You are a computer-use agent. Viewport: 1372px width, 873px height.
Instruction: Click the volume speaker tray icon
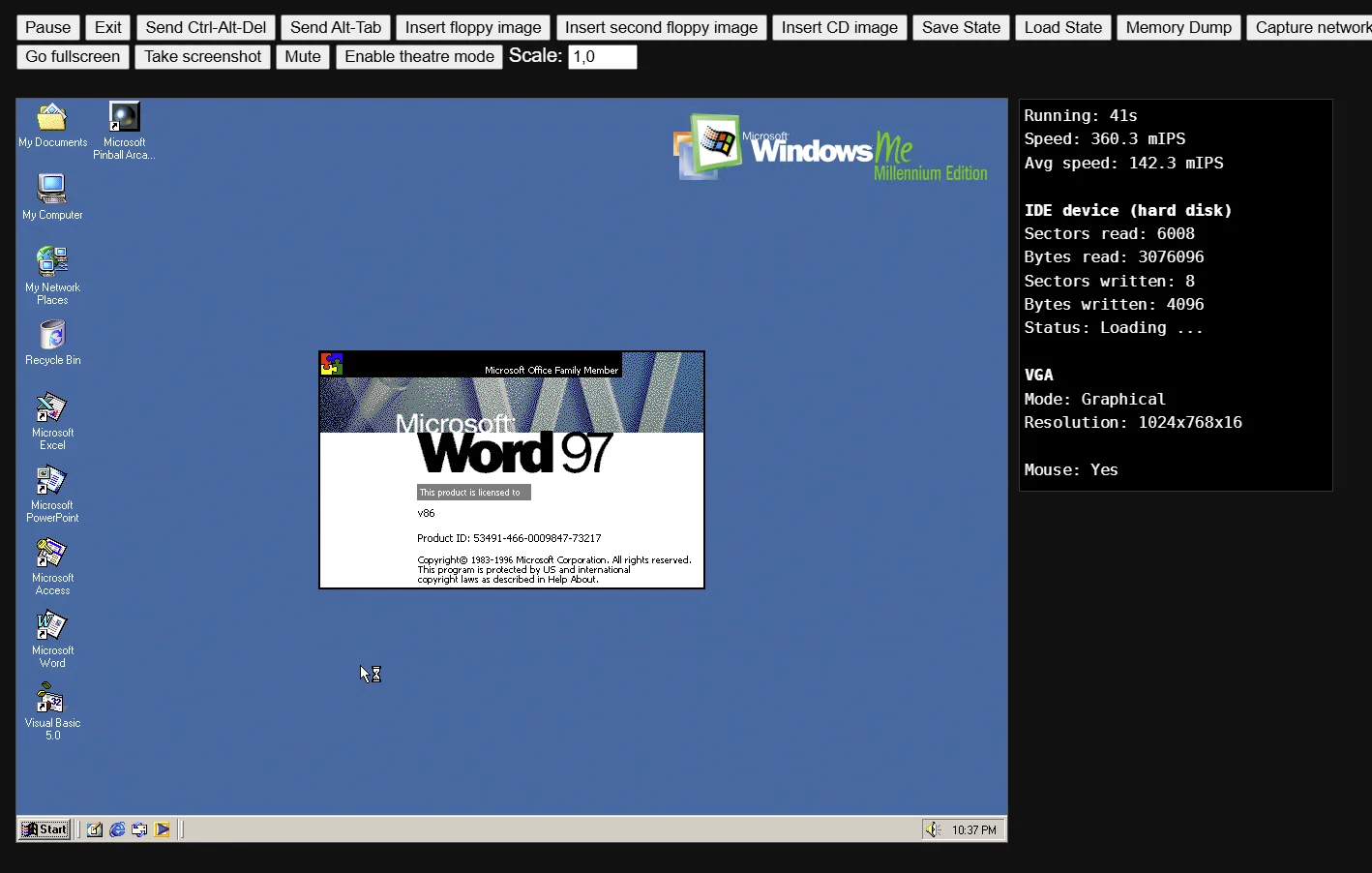[x=933, y=829]
